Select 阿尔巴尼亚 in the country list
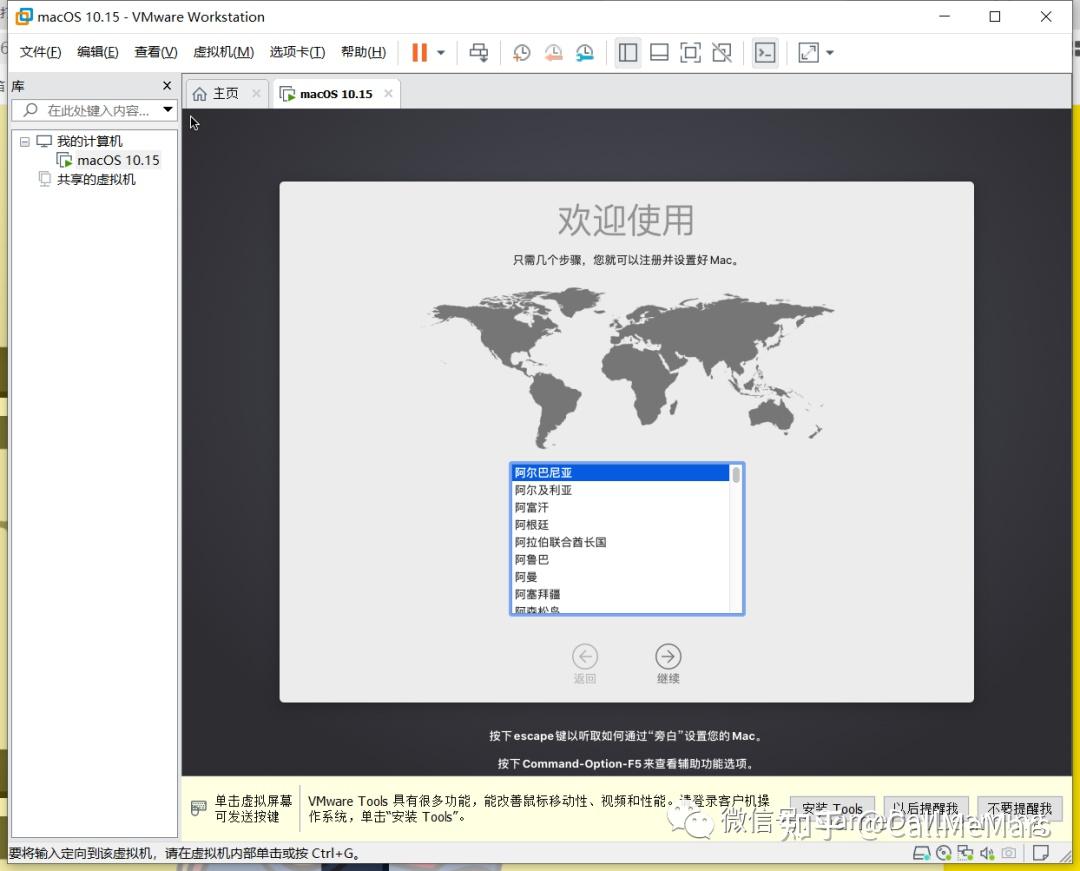 point(621,472)
